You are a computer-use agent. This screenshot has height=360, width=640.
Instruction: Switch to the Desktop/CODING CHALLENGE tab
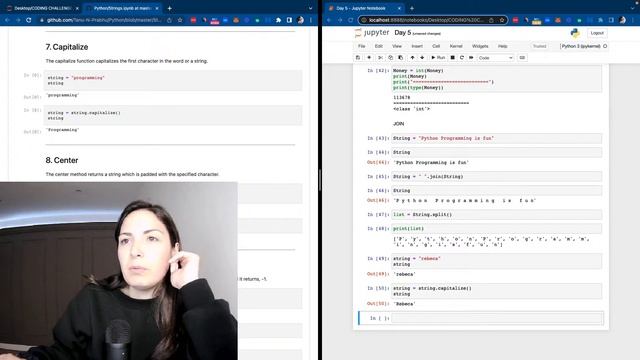[42, 8]
